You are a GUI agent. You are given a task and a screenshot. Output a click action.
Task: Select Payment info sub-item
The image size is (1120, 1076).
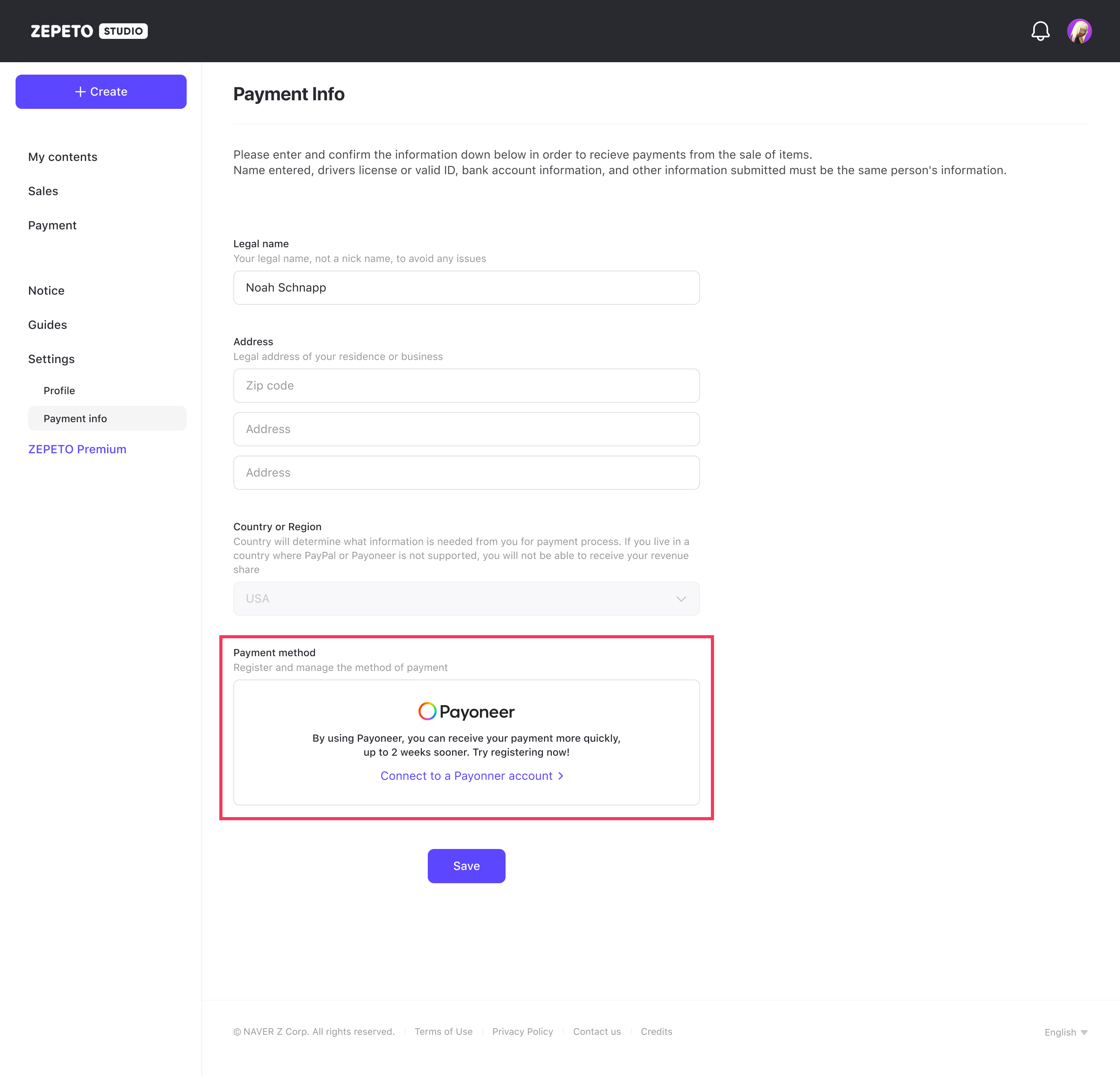(x=107, y=419)
